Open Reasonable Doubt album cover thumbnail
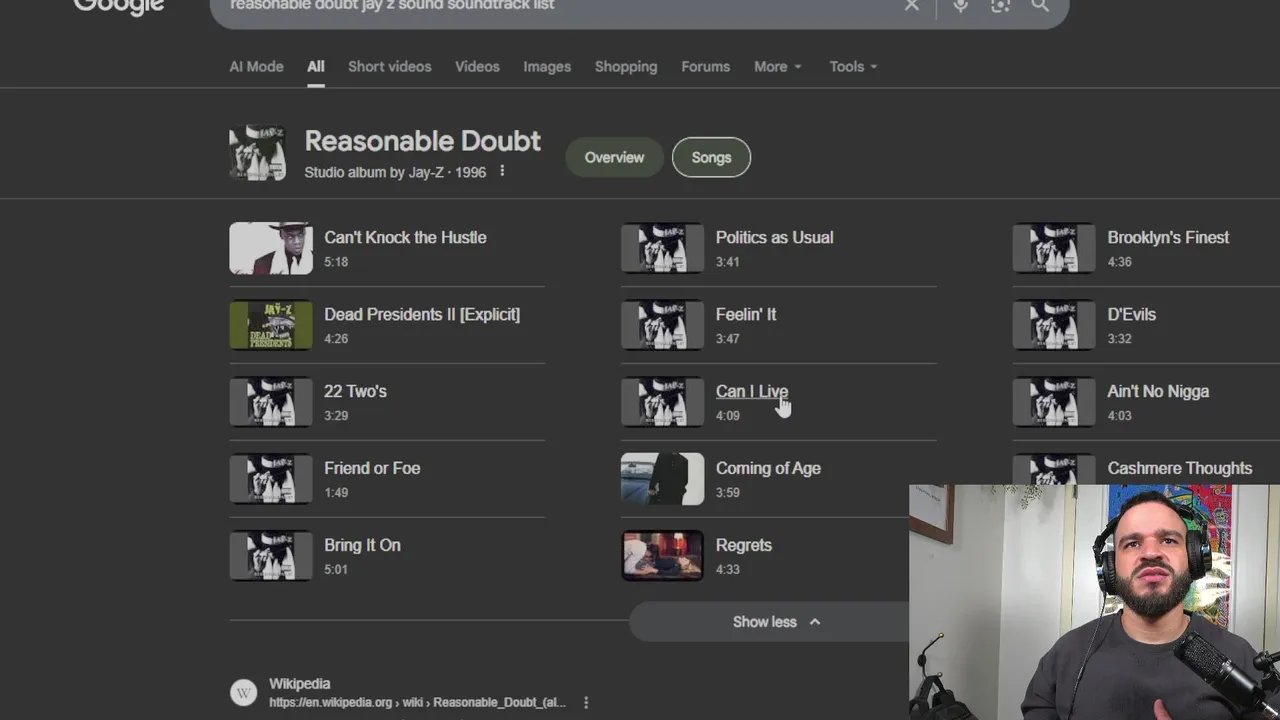This screenshot has height=720, width=1280. tap(257, 152)
